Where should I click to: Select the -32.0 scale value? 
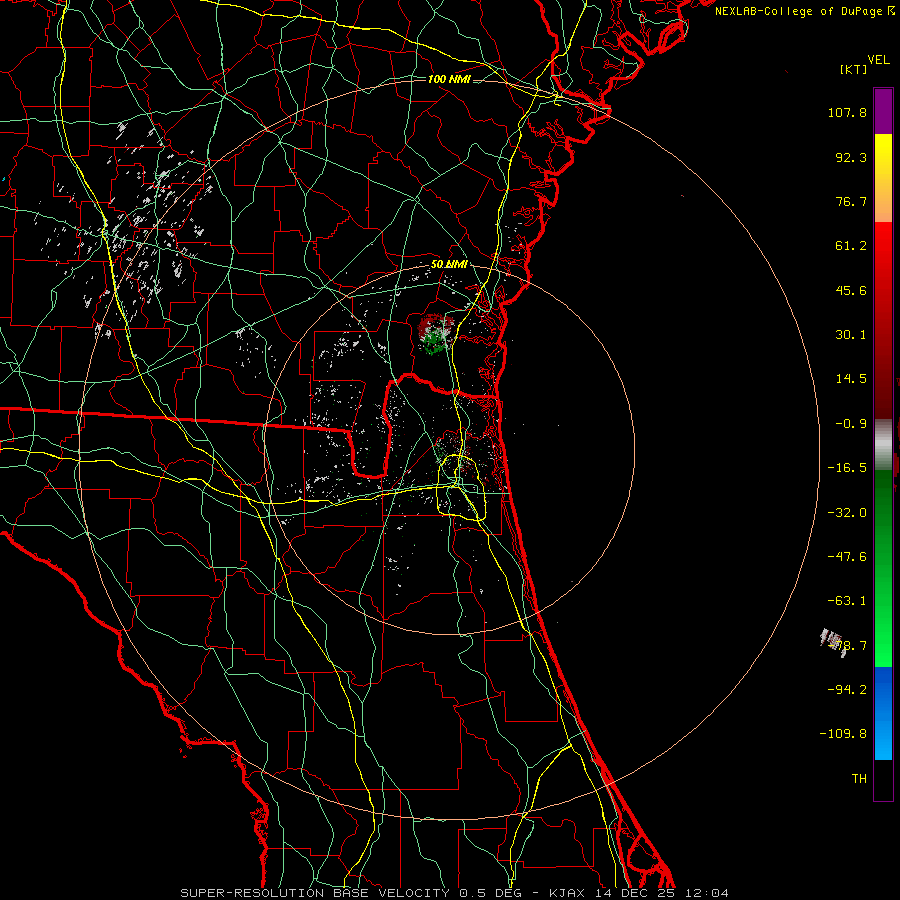[847, 513]
